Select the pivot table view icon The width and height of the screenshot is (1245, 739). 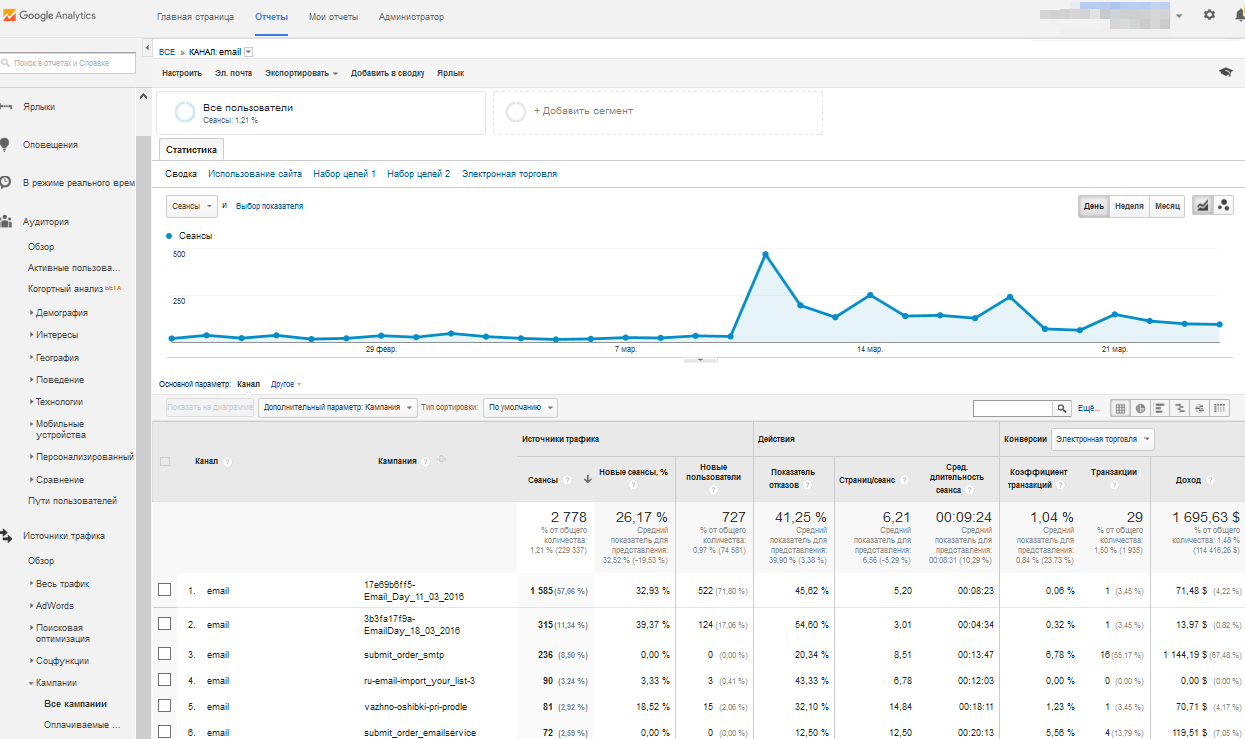[x=1220, y=408]
